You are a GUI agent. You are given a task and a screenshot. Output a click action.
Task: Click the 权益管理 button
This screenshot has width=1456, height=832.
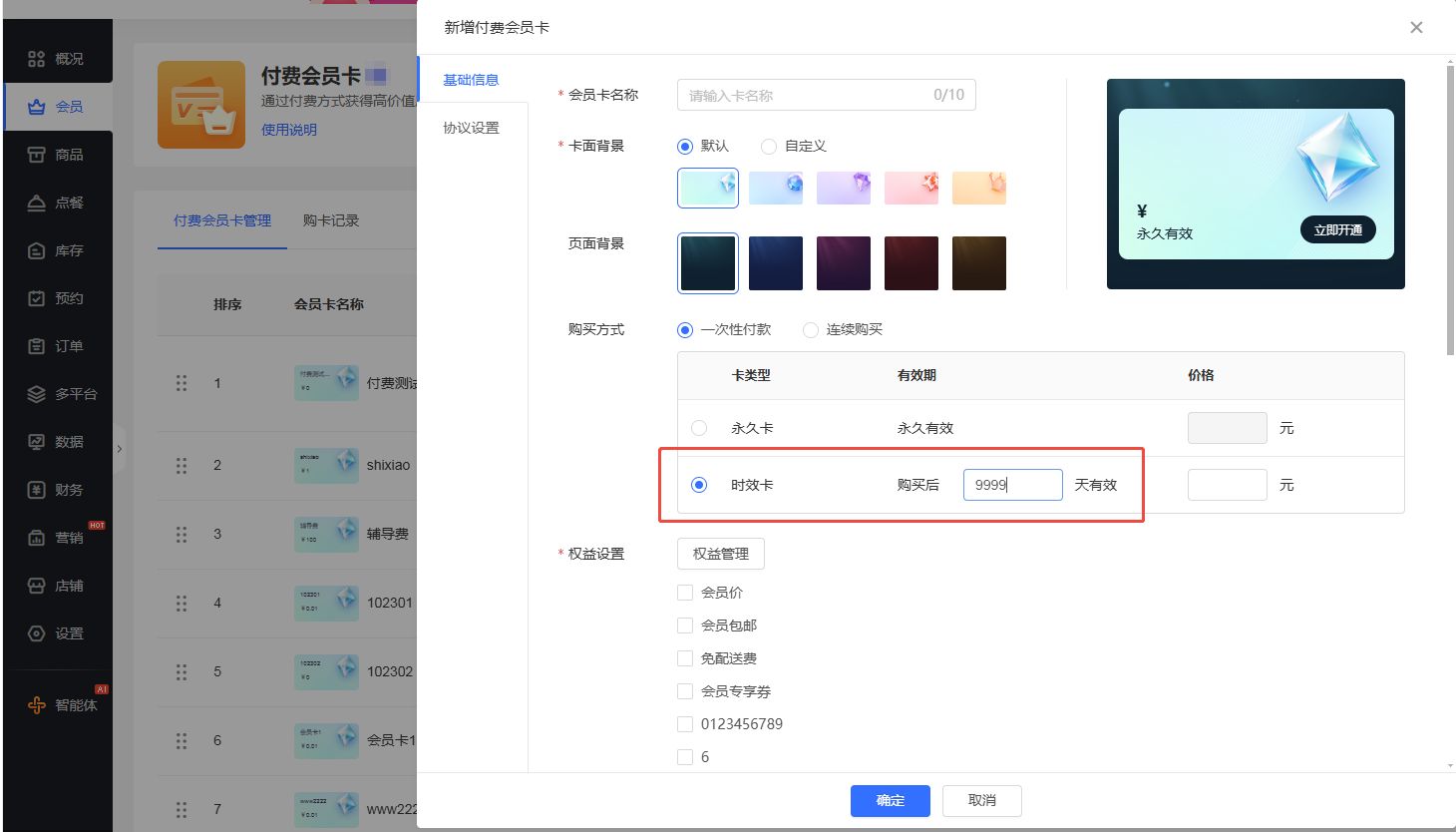720,554
